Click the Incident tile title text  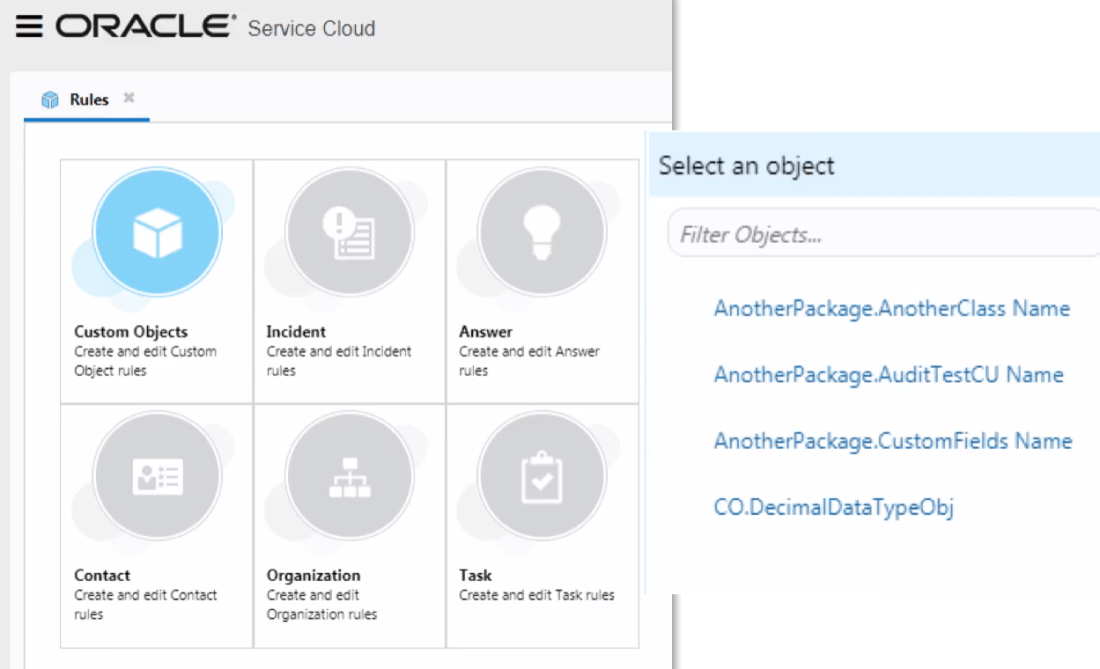tap(296, 332)
